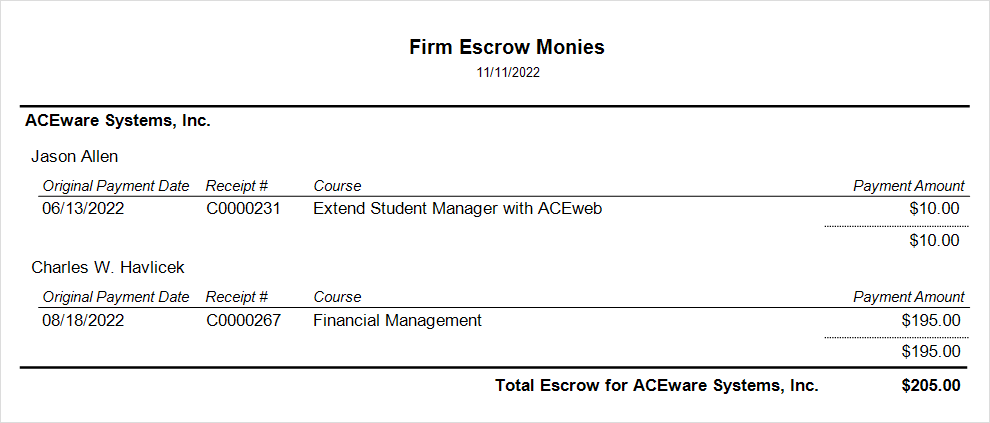Select the payment date 06/13/2022
990x423 pixels.
tap(83, 209)
